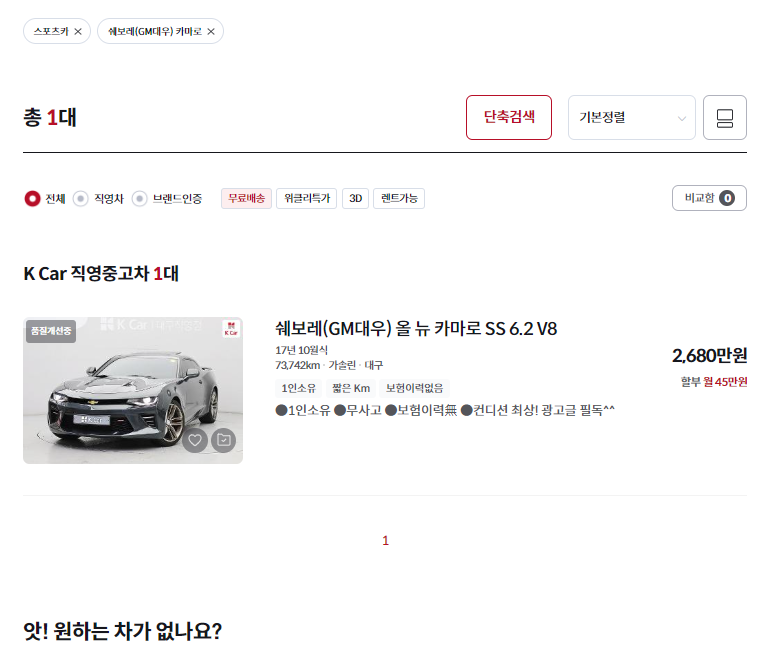Click the 총 1대 result count
770x650 pixels.
coord(50,117)
